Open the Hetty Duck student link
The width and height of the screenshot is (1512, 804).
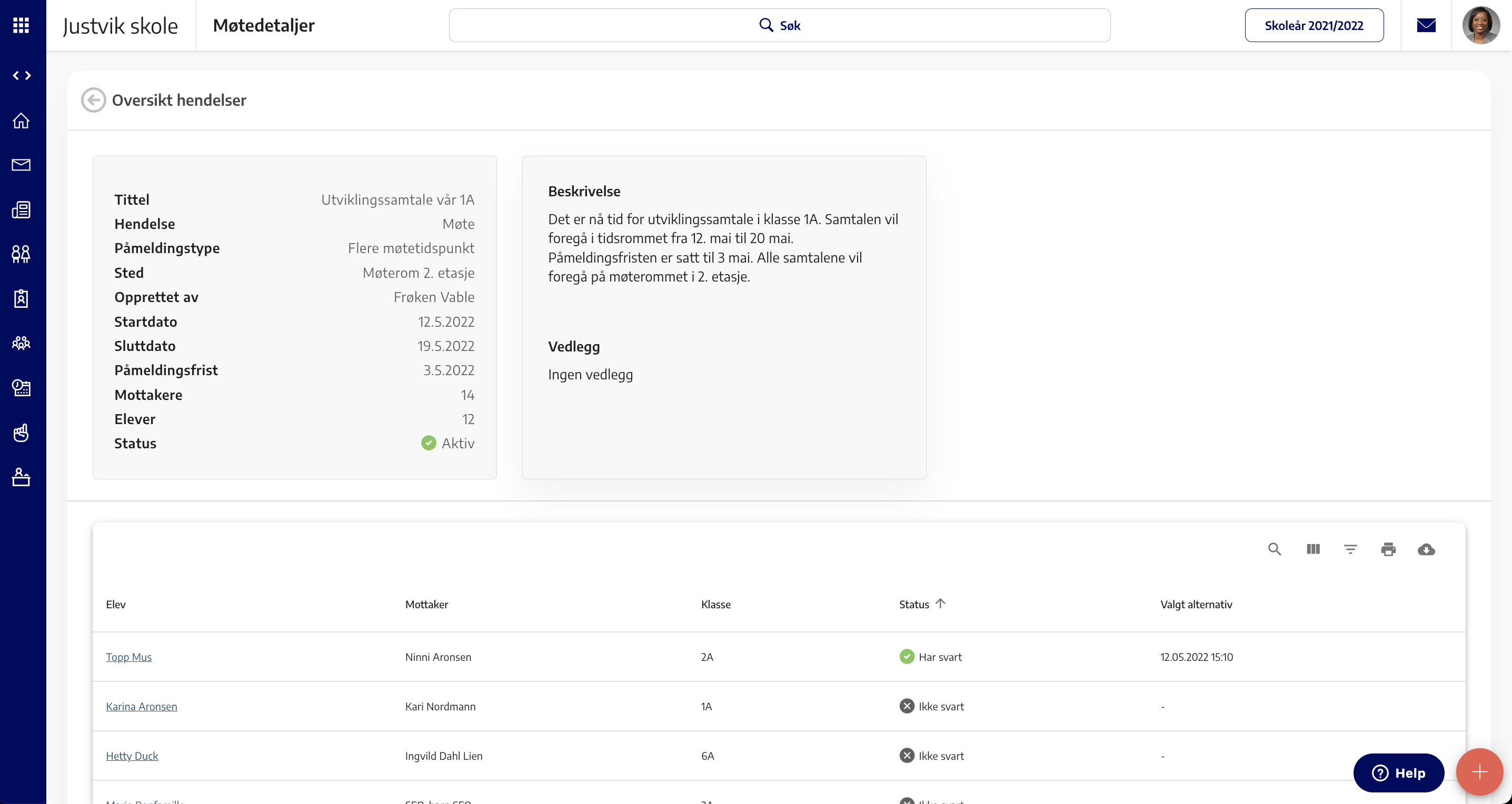click(x=132, y=757)
